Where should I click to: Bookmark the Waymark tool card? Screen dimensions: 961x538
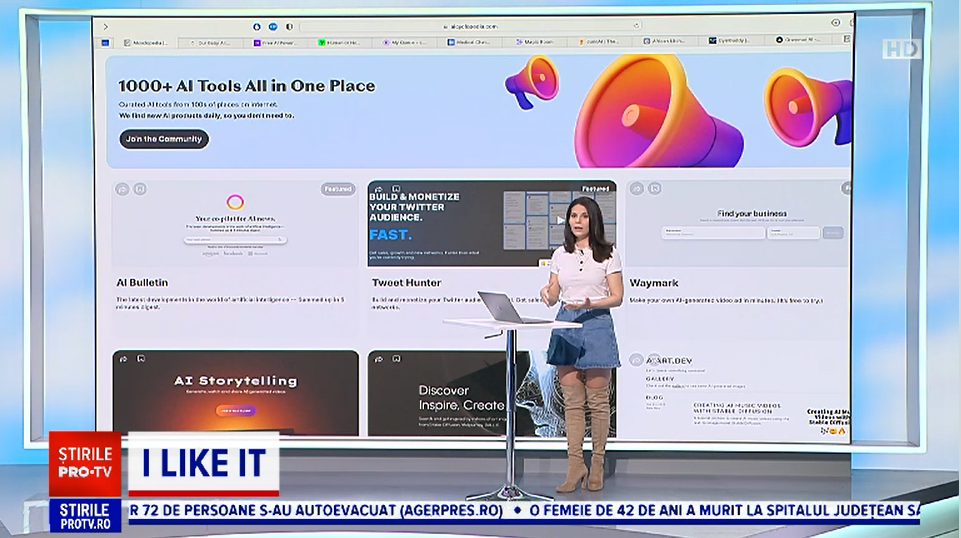[654, 188]
